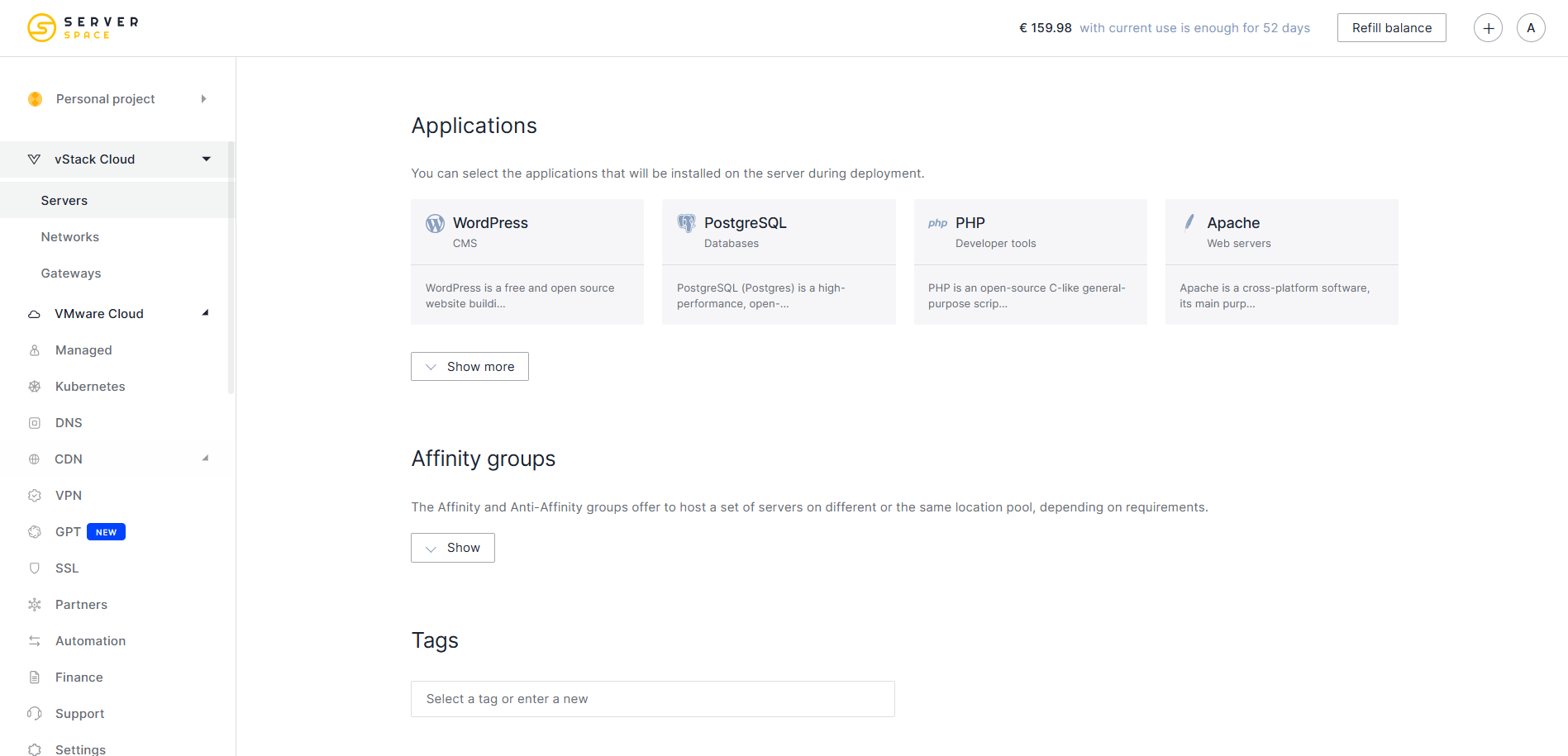1568x756 pixels.
Task: Click the Managed lock icon
Action: [35, 350]
